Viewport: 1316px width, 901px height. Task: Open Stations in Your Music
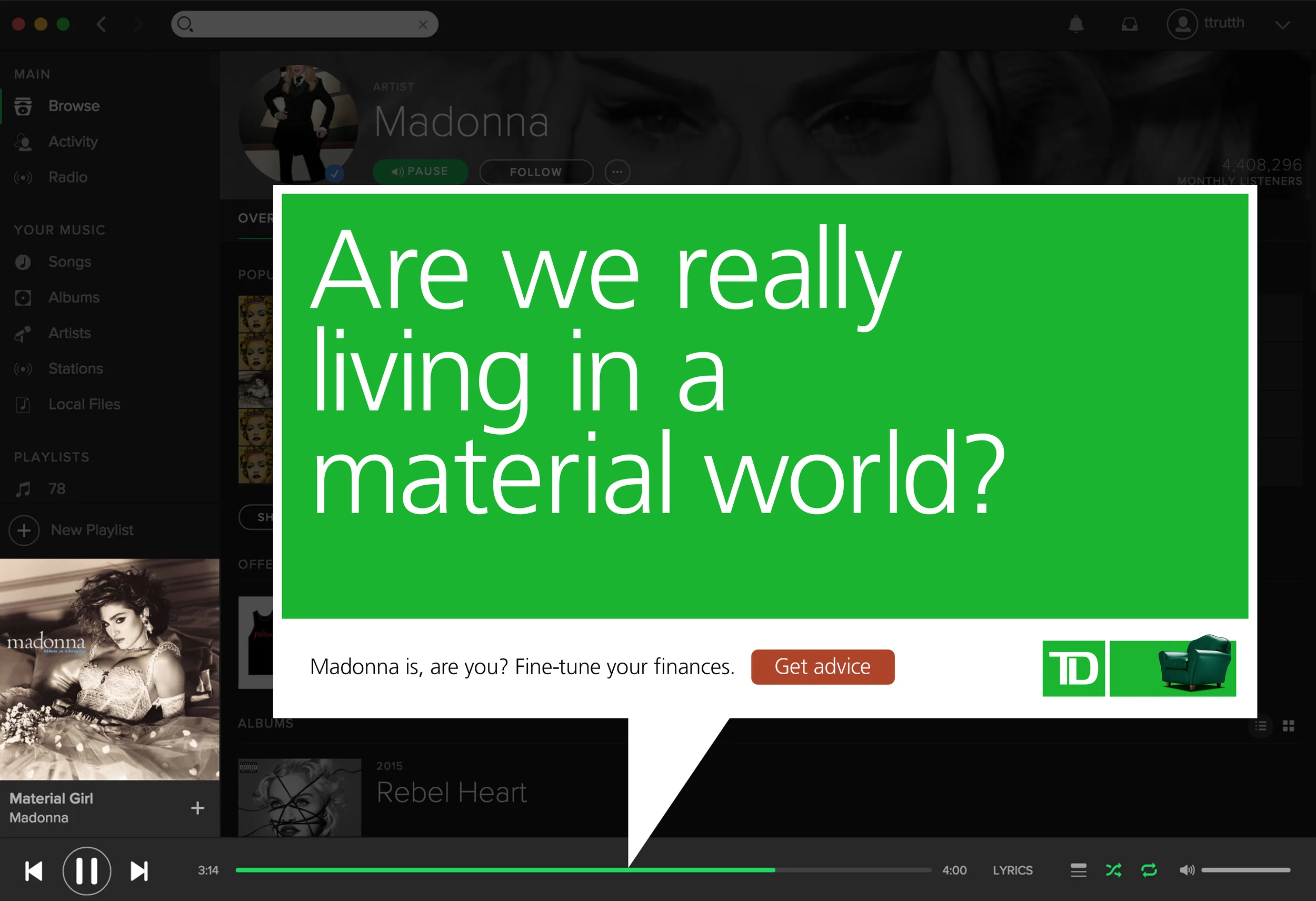click(x=76, y=369)
